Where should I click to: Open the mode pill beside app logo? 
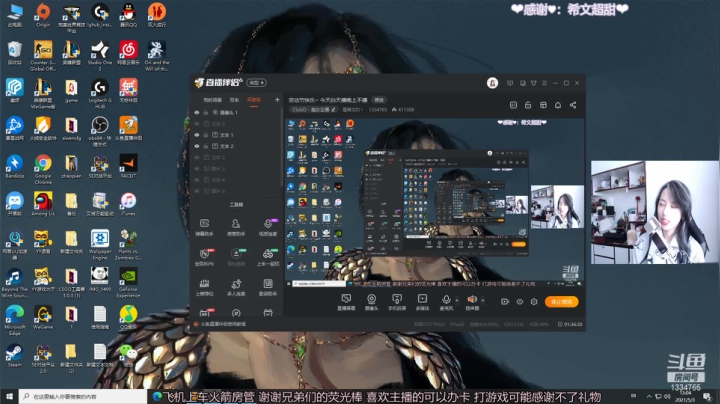[256, 83]
